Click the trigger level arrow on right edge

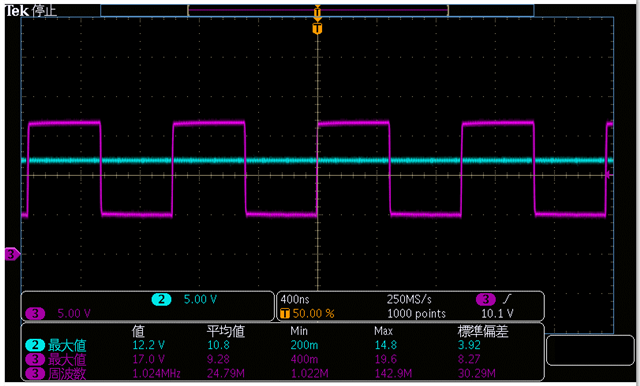608,175
